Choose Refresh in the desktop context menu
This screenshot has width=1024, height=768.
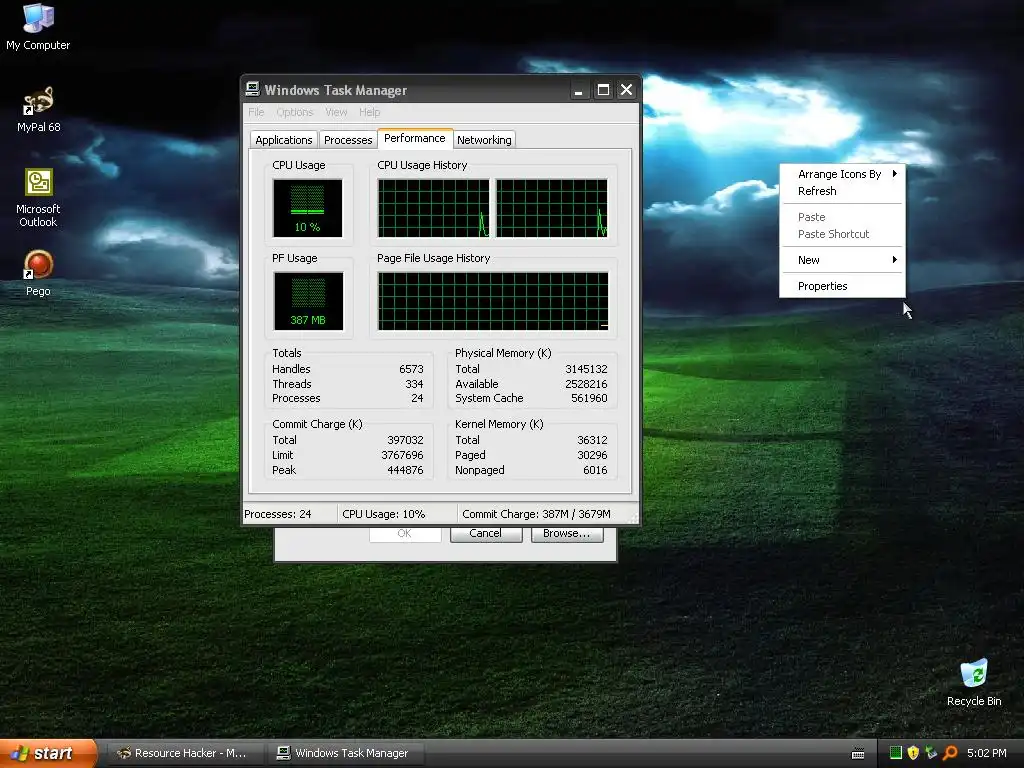click(842, 191)
